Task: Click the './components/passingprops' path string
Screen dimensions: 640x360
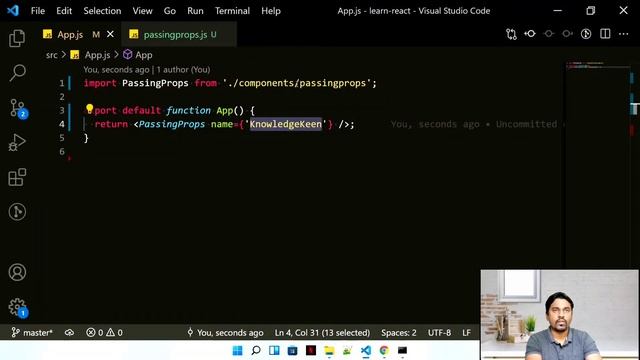Action: tap(297, 83)
